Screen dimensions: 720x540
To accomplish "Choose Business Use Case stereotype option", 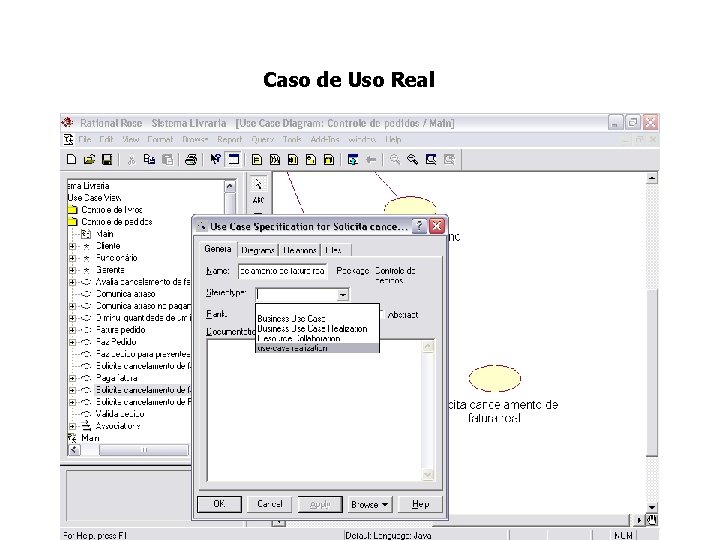I will pos(317,318).
